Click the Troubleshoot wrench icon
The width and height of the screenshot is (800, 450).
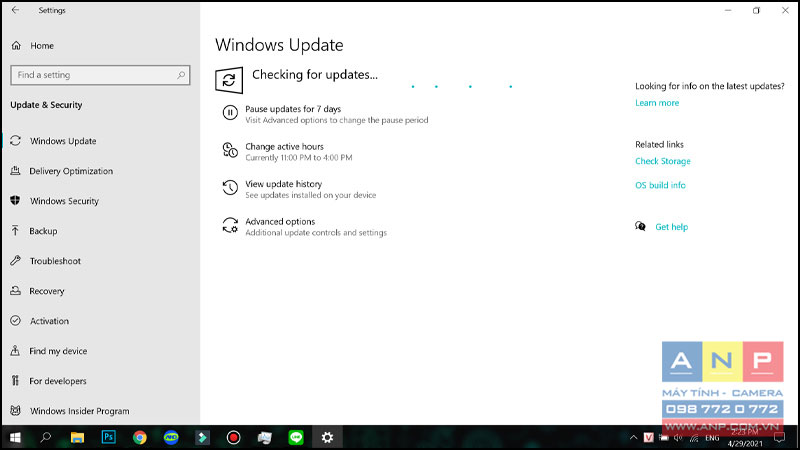15,261
